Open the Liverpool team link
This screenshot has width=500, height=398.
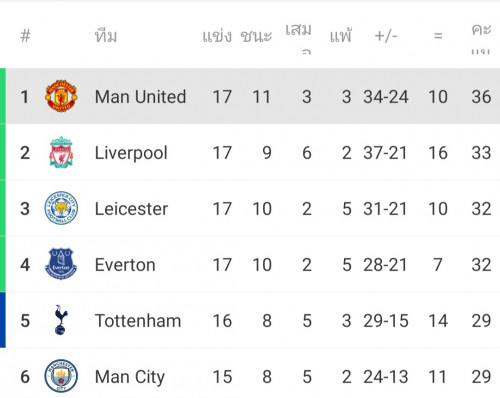click(x=131, y=153)
